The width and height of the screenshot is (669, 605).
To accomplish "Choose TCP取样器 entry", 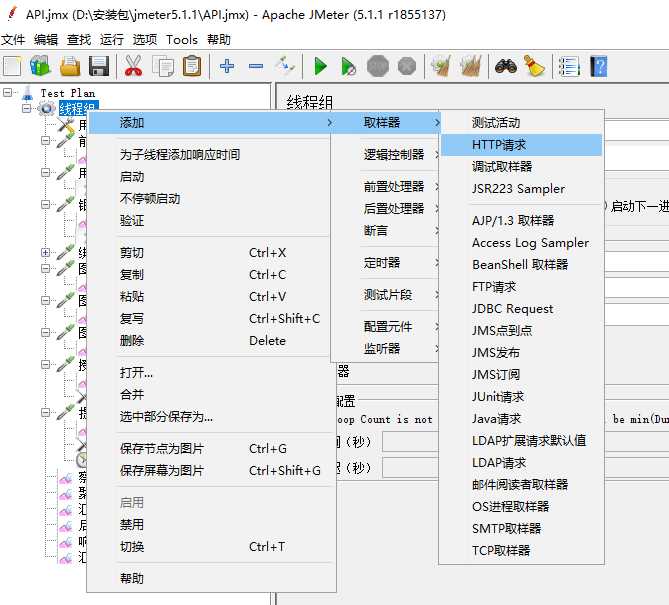I will 521,550.
